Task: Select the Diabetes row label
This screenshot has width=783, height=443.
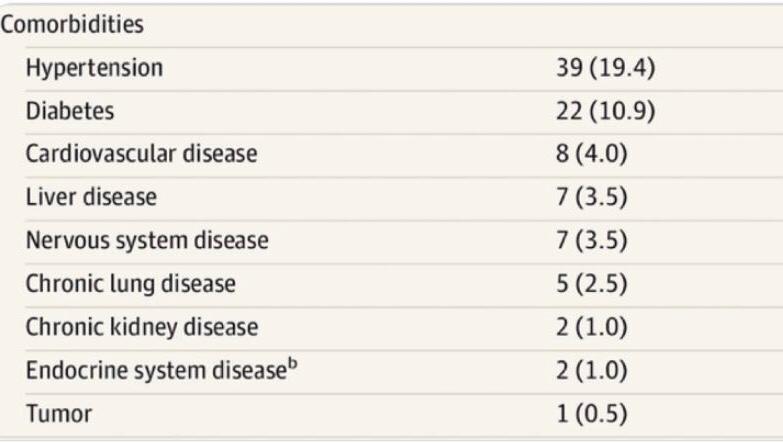Action: coord(71,112)
